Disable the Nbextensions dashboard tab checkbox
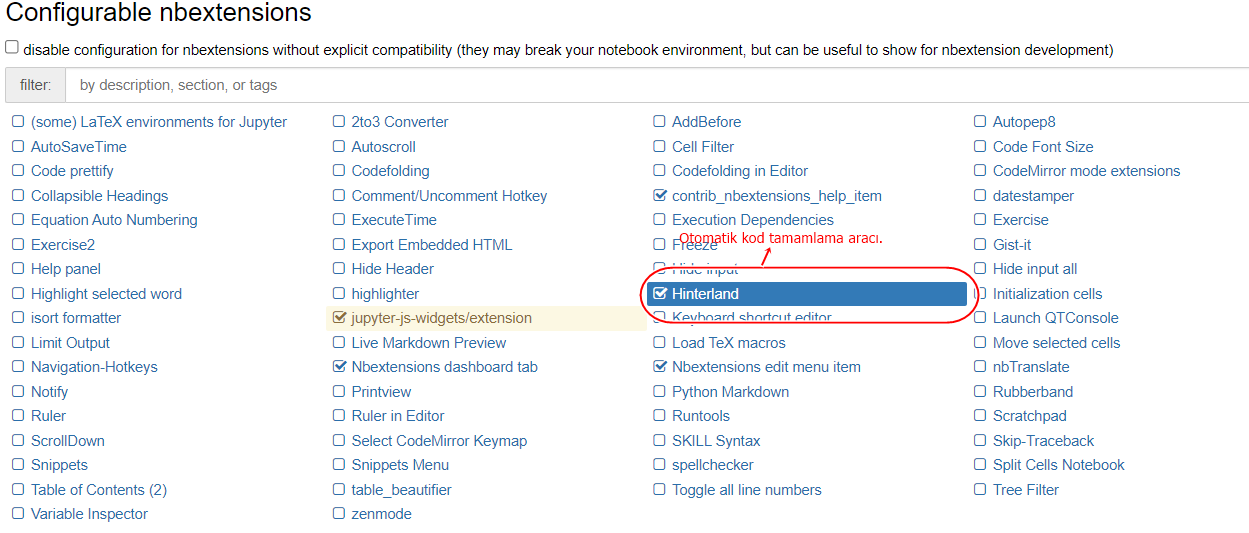Screen dimensions: 1249x533 [339, 367]
